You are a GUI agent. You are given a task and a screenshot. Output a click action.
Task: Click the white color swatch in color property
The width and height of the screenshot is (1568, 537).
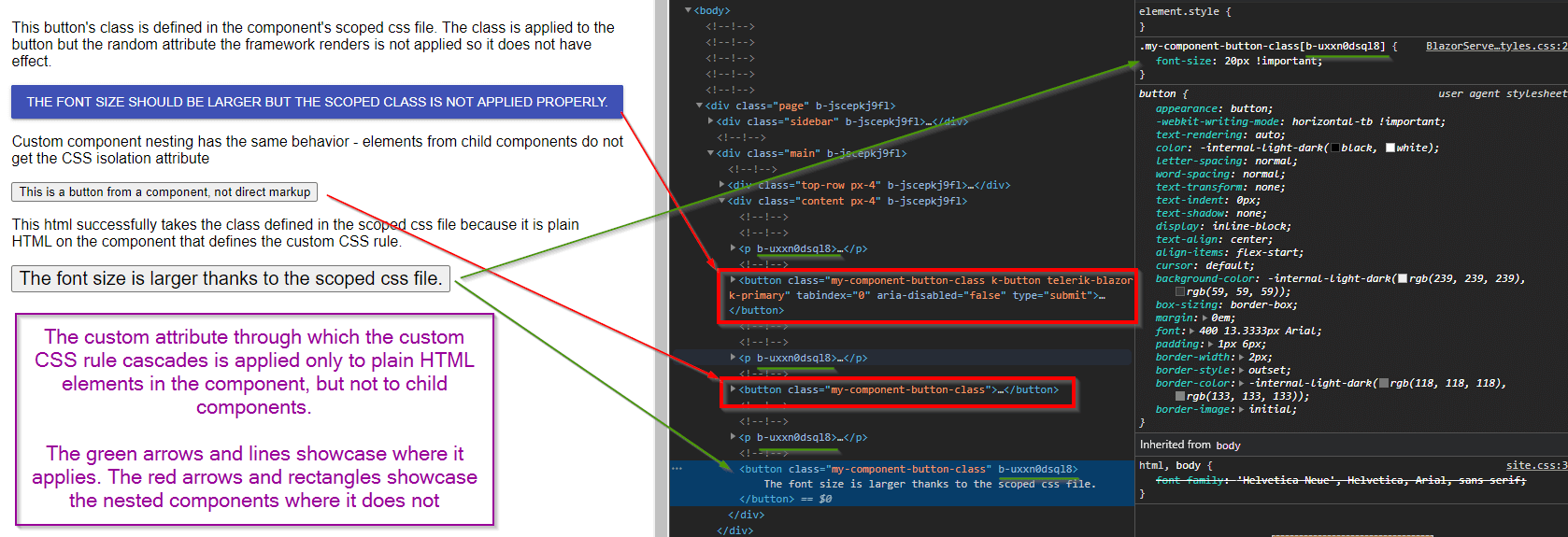(x=1390, y=148)
